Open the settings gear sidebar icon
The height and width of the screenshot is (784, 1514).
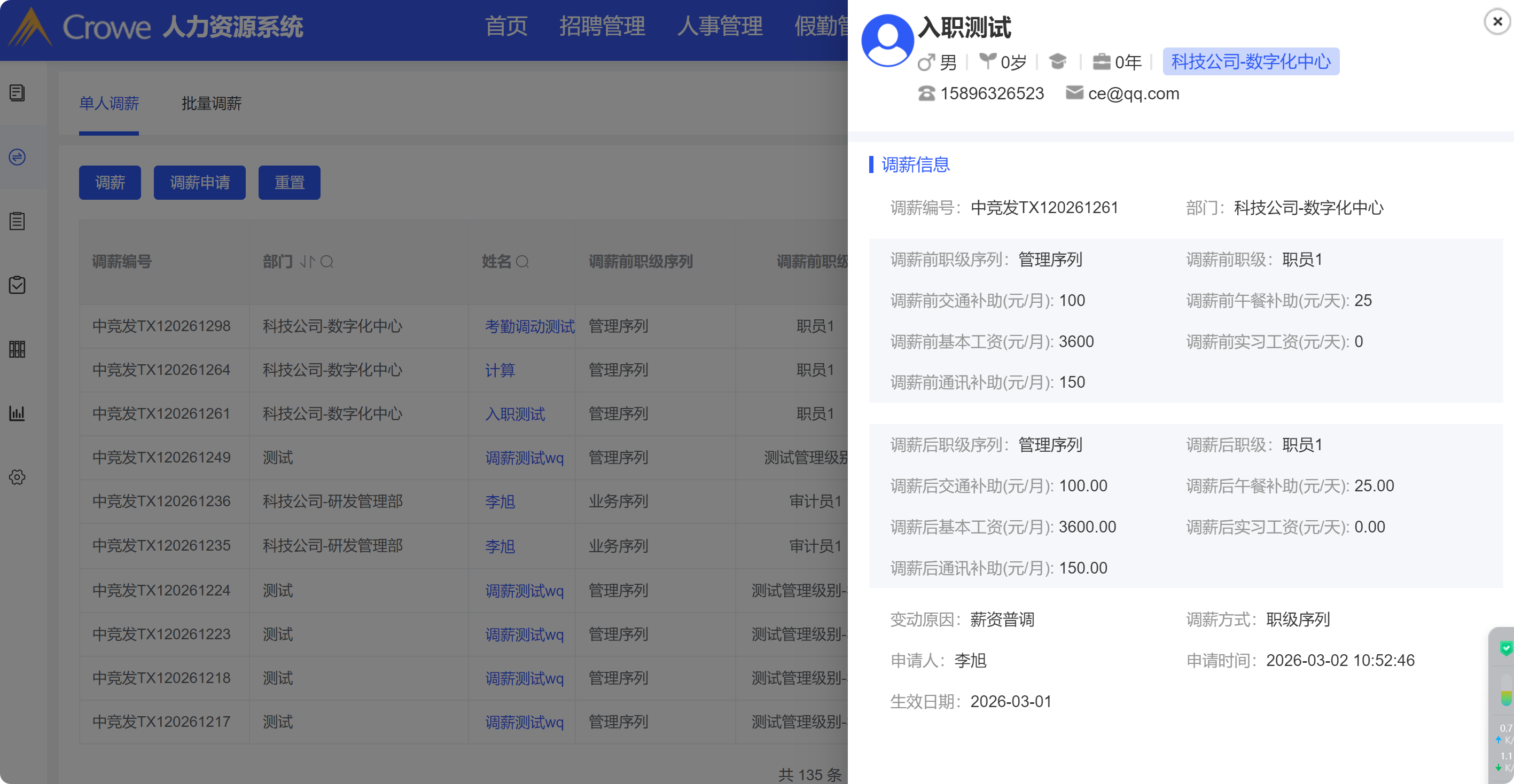[x=17, y=476]
